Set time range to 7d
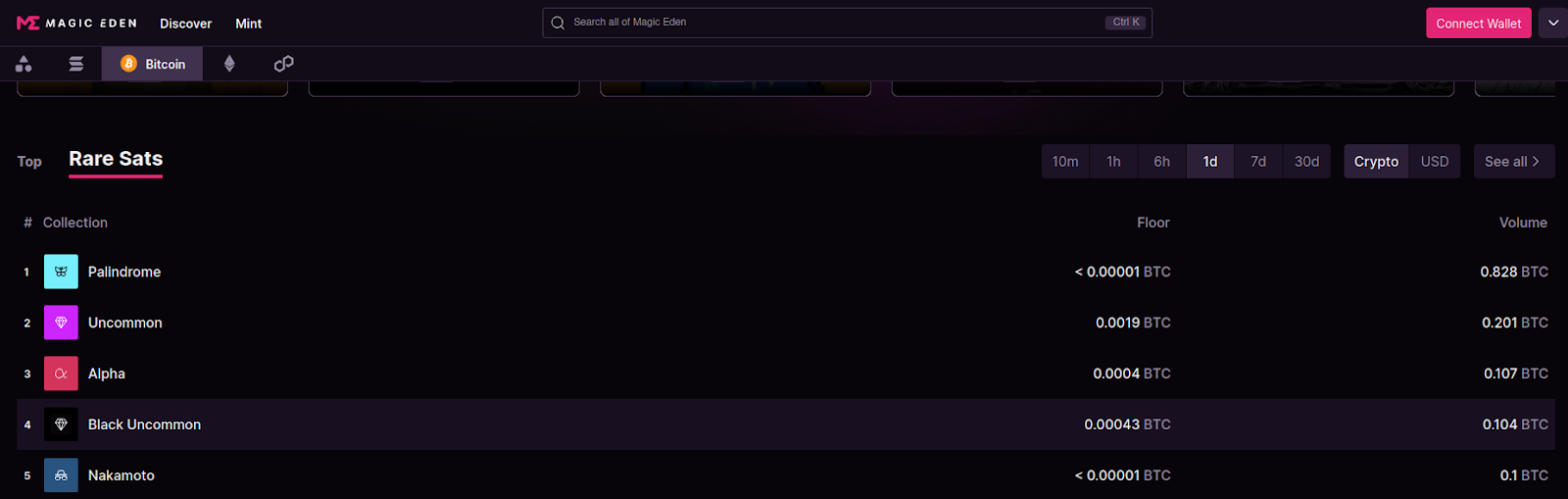 click(1258, 162)
